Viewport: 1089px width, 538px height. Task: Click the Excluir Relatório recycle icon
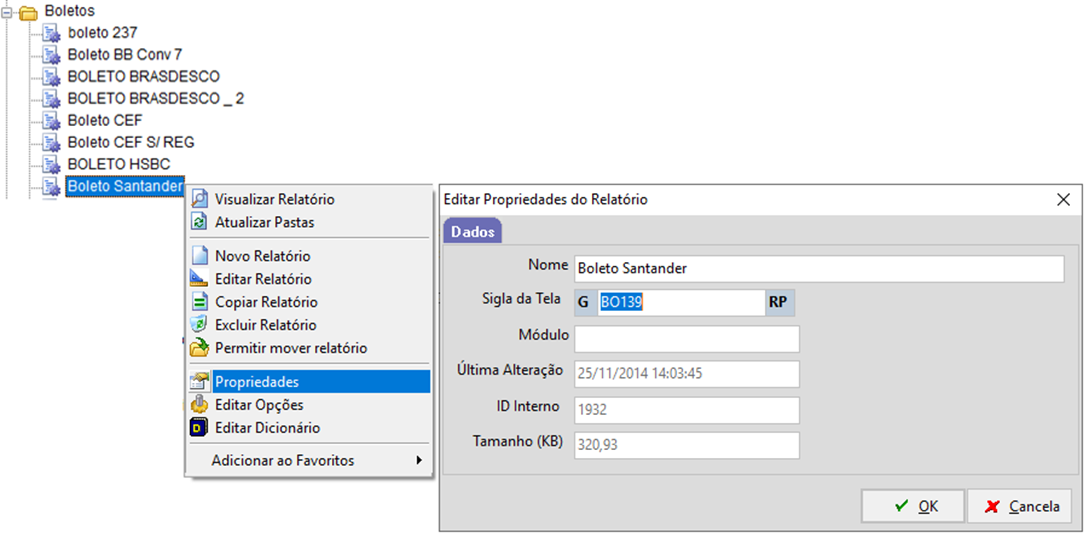point(199,325)
